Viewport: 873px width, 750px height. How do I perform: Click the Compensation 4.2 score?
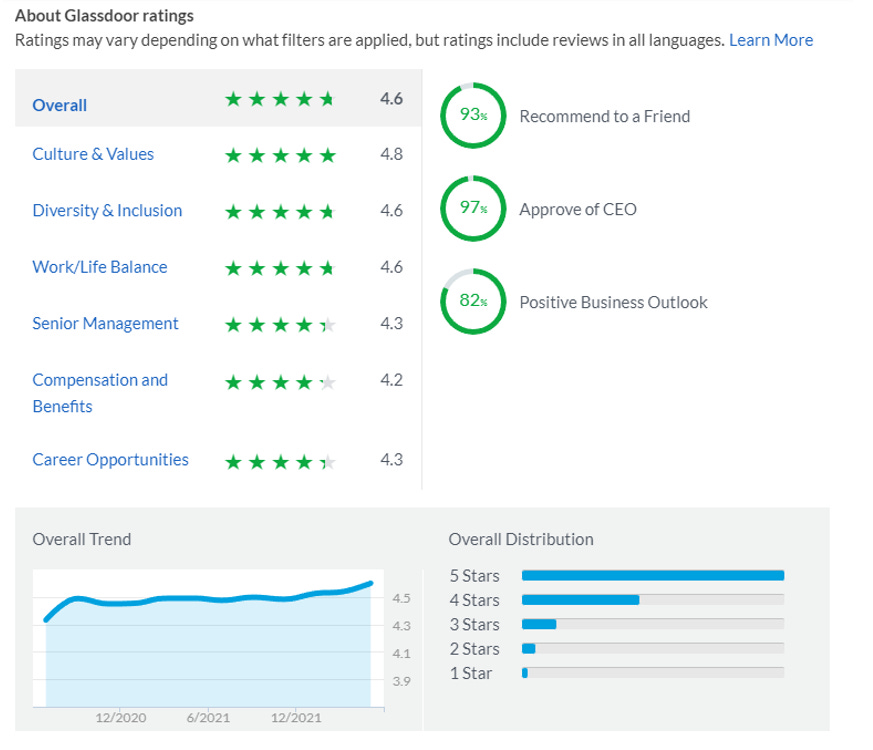(x=391, y=380)
